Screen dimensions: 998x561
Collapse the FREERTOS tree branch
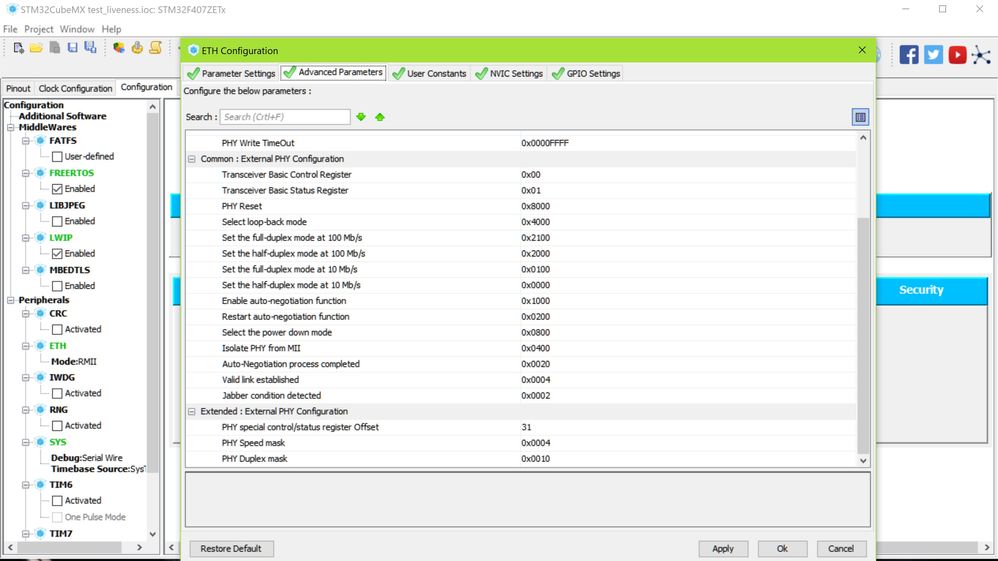(25, 173)
